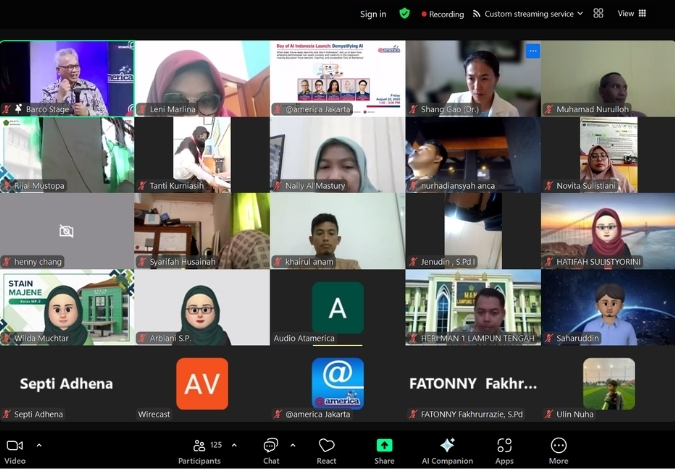Open the Custom streaming service dropdown
Screen dimensions: 675x469
coord(533,14)
